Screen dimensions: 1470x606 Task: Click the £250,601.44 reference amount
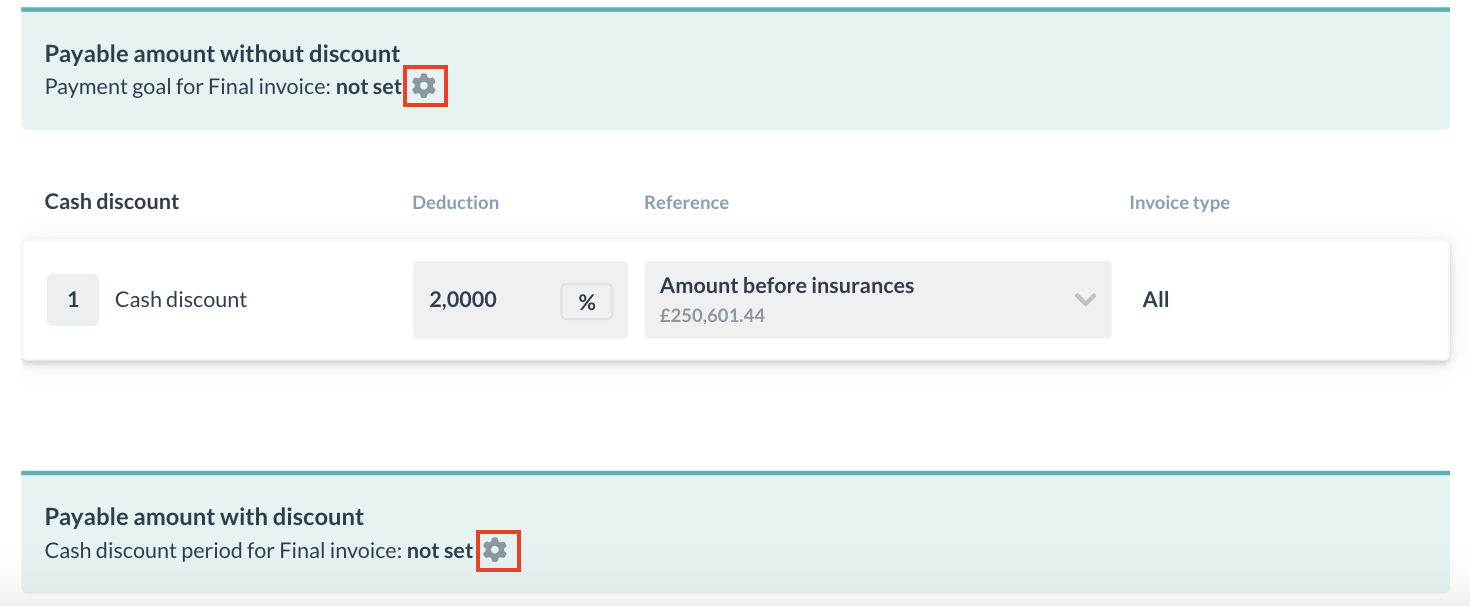[x=713, y=316]
